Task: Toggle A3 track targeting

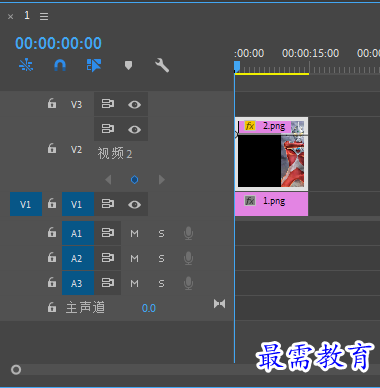Action: tap(78, 283)
